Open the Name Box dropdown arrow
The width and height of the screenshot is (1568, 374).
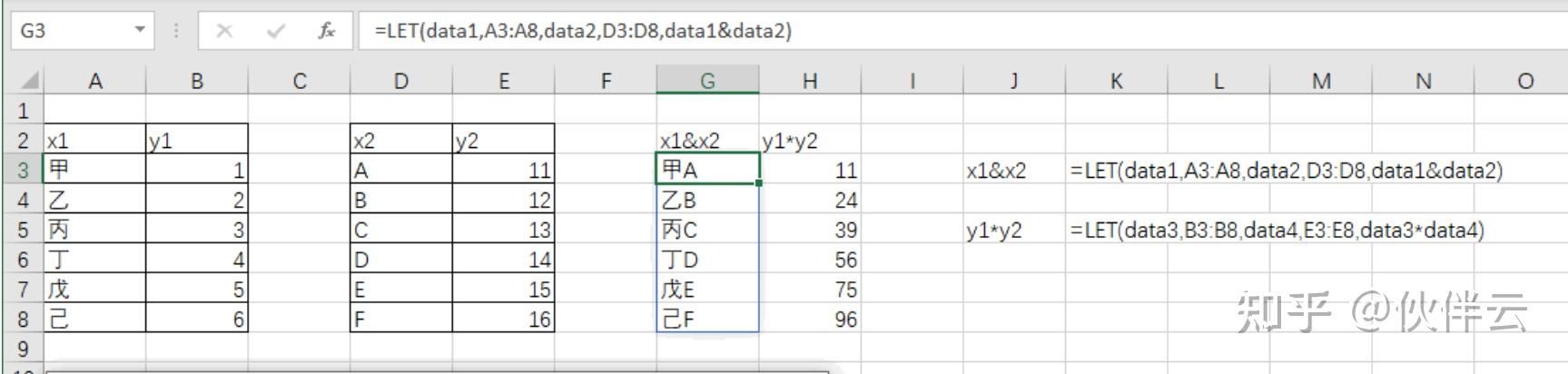(x=140, y=30)
